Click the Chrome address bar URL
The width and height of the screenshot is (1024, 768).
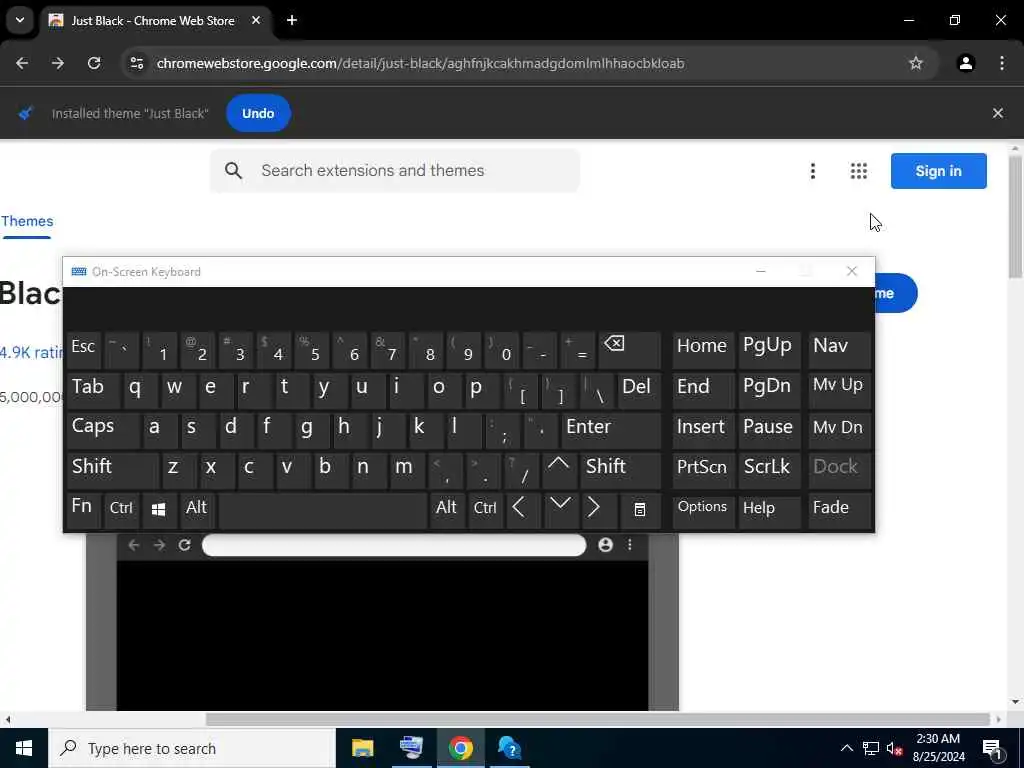click(421, 63)
